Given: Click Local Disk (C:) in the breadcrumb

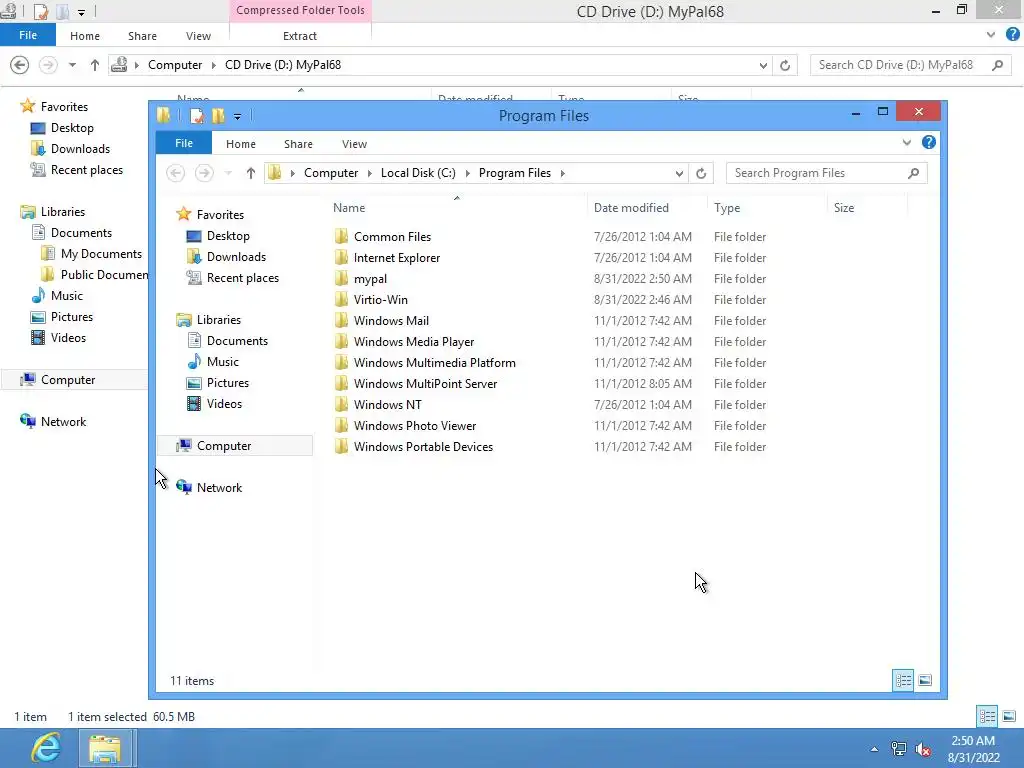Looking at the screenshot, I should tap(418, 173).
